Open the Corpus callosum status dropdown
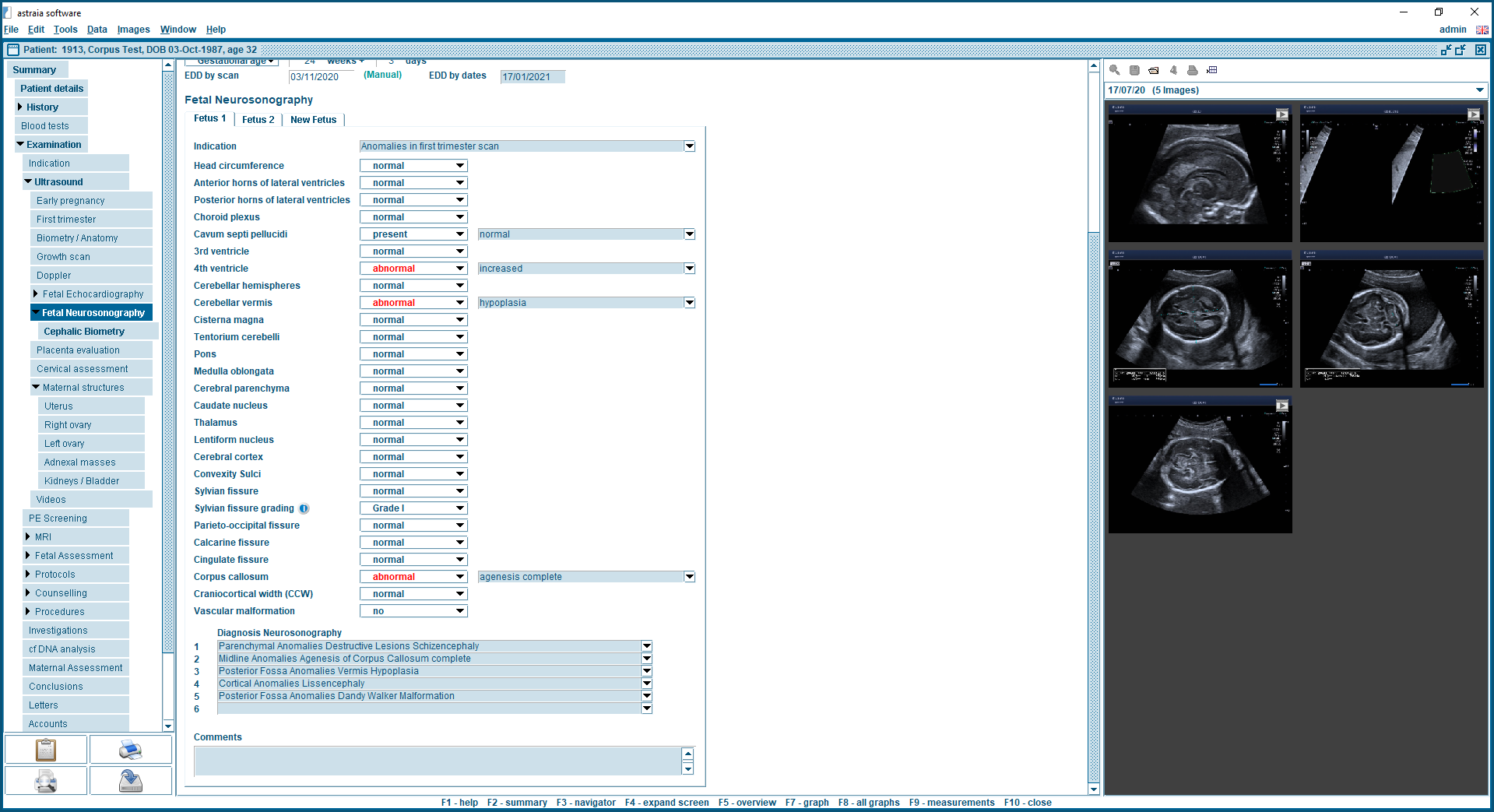 (x=460, y=577)
